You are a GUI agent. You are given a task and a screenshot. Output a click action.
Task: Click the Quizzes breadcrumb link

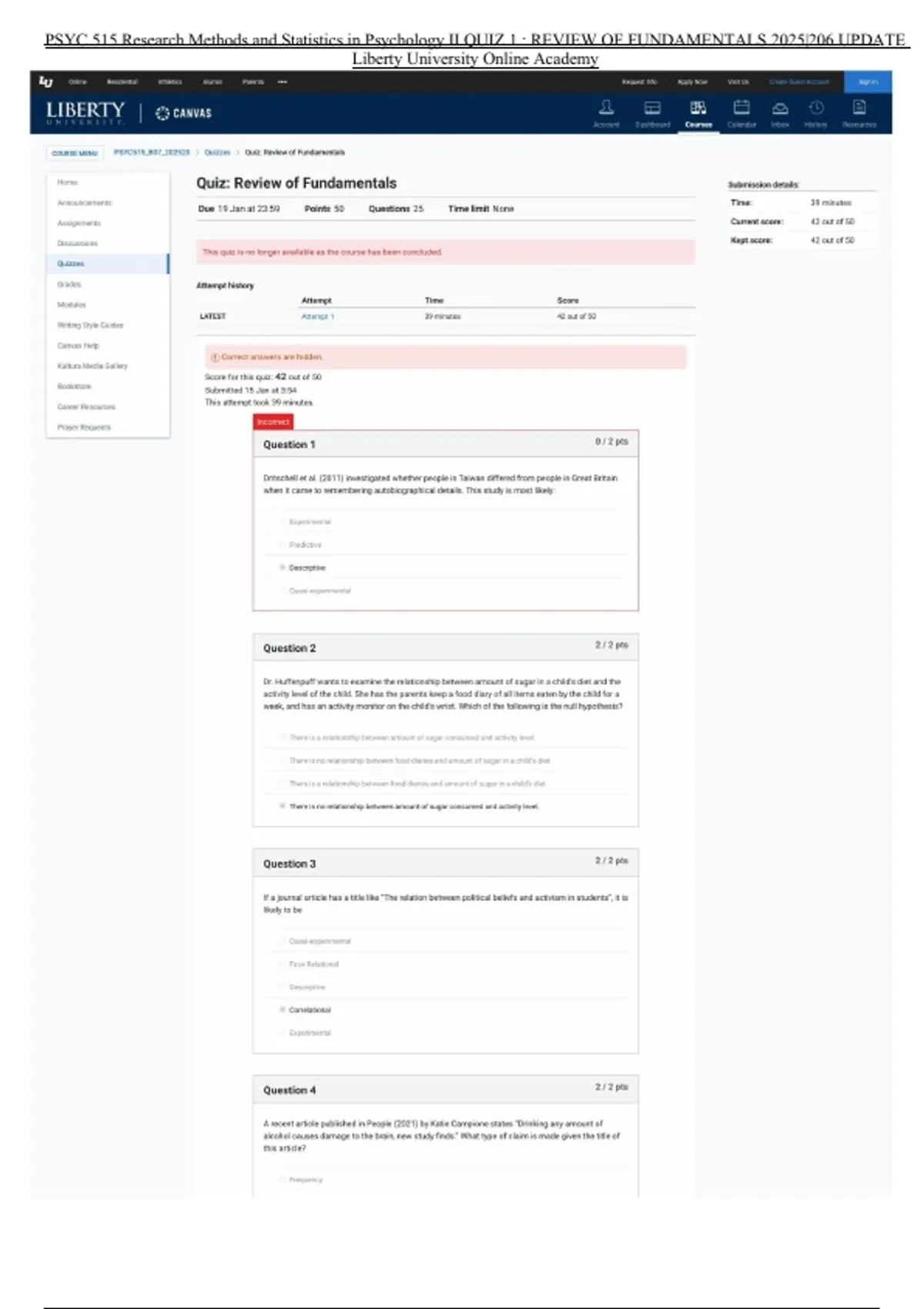217,152
